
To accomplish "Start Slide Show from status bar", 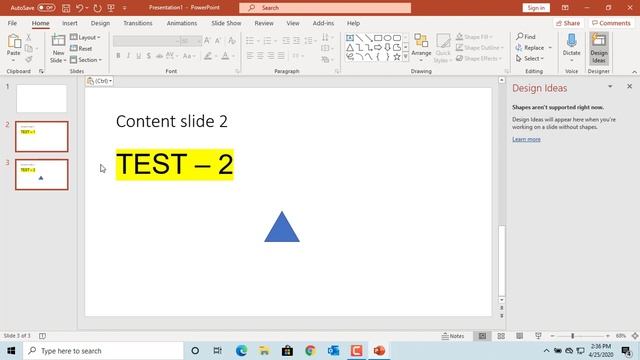I will 538,336.
